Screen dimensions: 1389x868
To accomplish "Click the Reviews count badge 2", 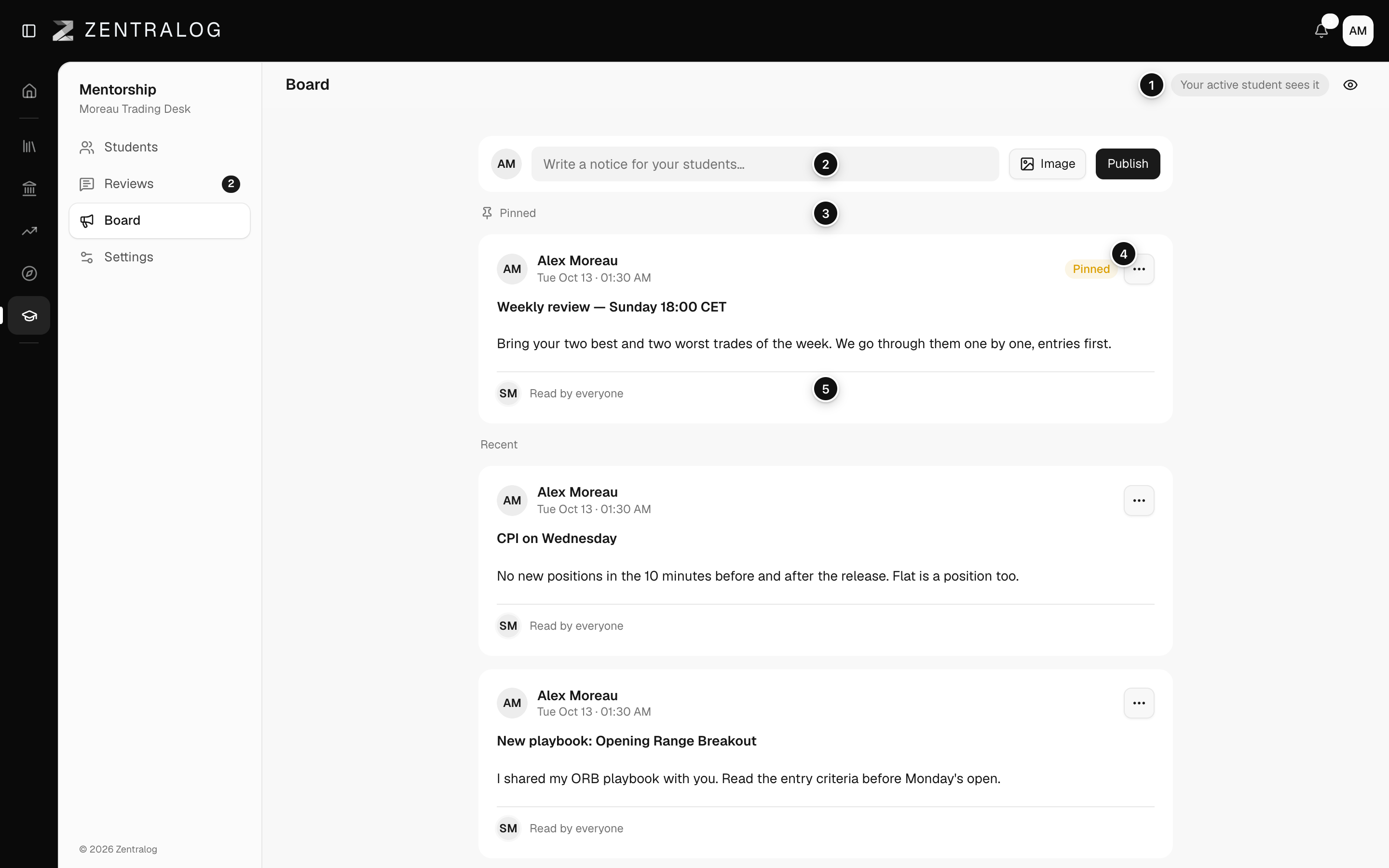I will click(x=231, y=184).
